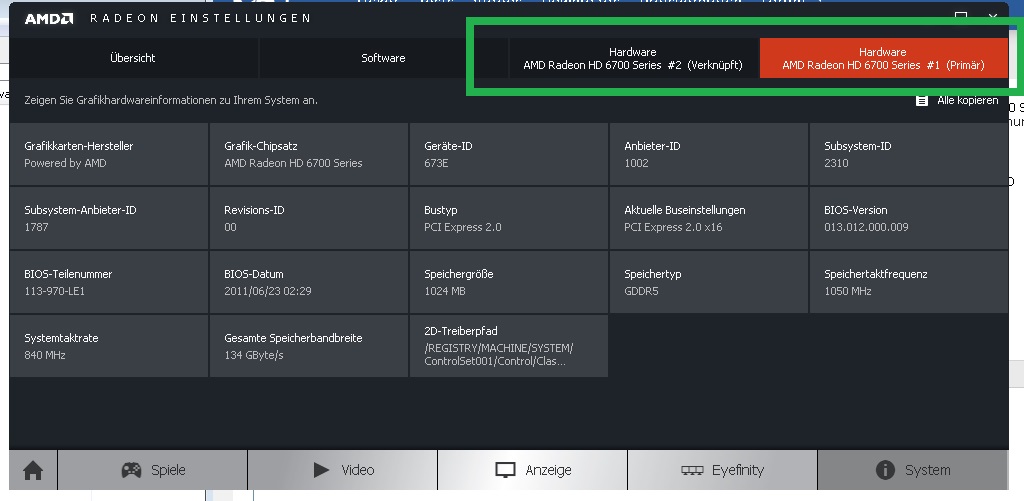The width and height of the screenshot is (1024, 501).
Task: Click the Alle kopieren button
Action: 957,101
